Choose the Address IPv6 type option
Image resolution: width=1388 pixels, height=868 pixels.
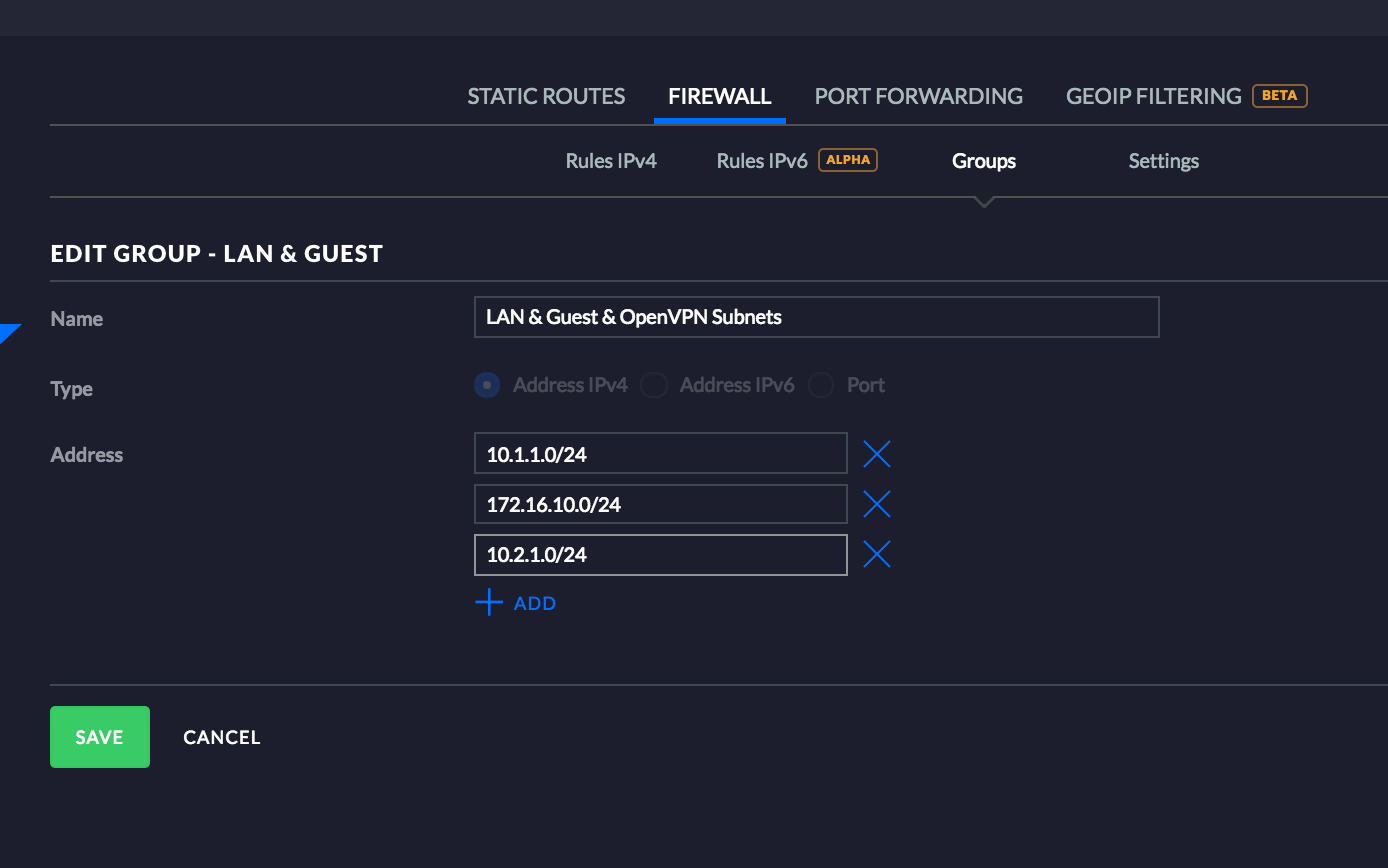coord(654,385)
